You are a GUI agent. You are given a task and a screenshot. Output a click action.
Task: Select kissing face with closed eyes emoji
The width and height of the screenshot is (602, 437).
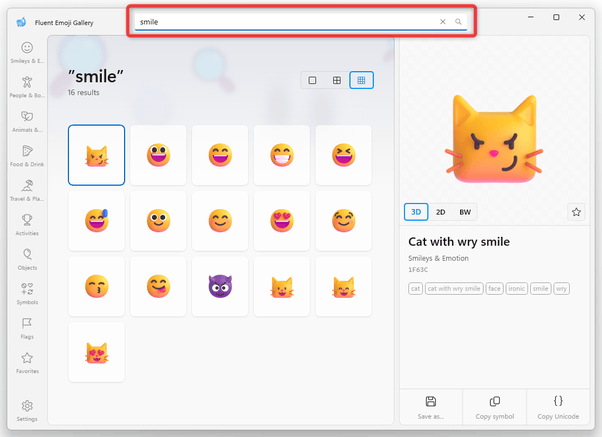point(96,286)
